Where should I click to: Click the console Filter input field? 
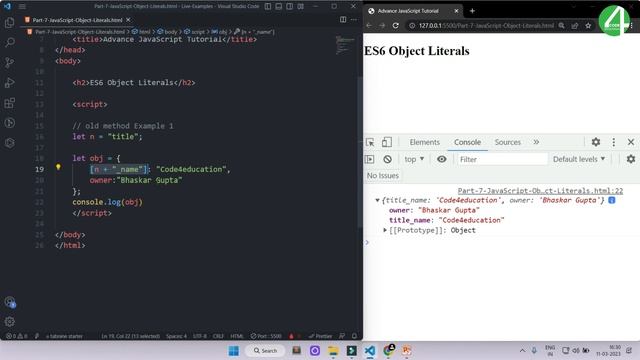click(502, 159)
